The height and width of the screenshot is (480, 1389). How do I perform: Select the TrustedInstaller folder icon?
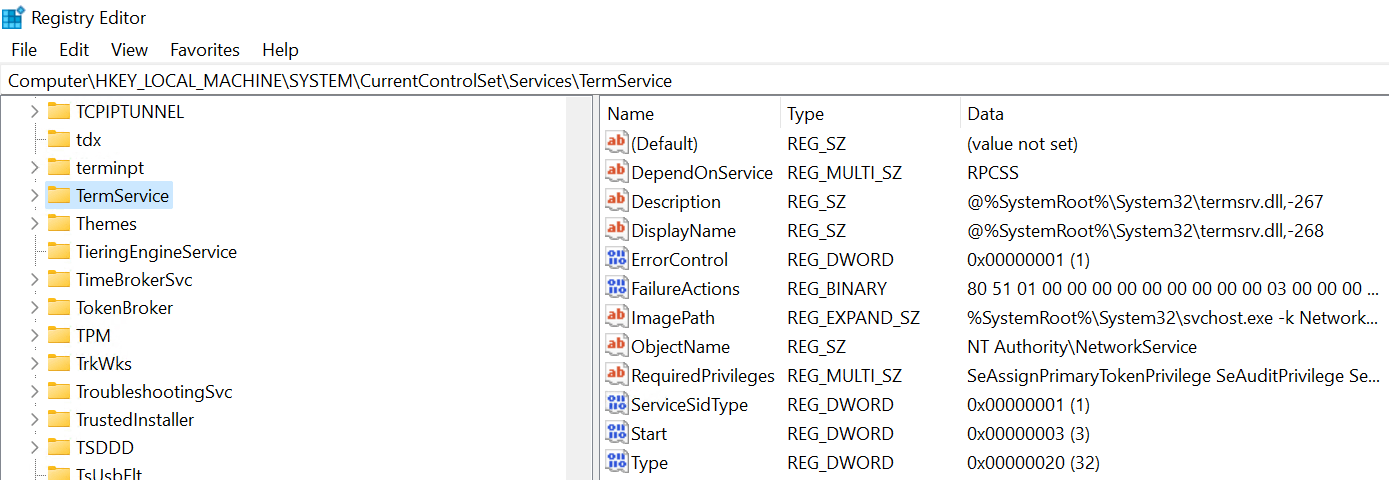tap(59, 419)
